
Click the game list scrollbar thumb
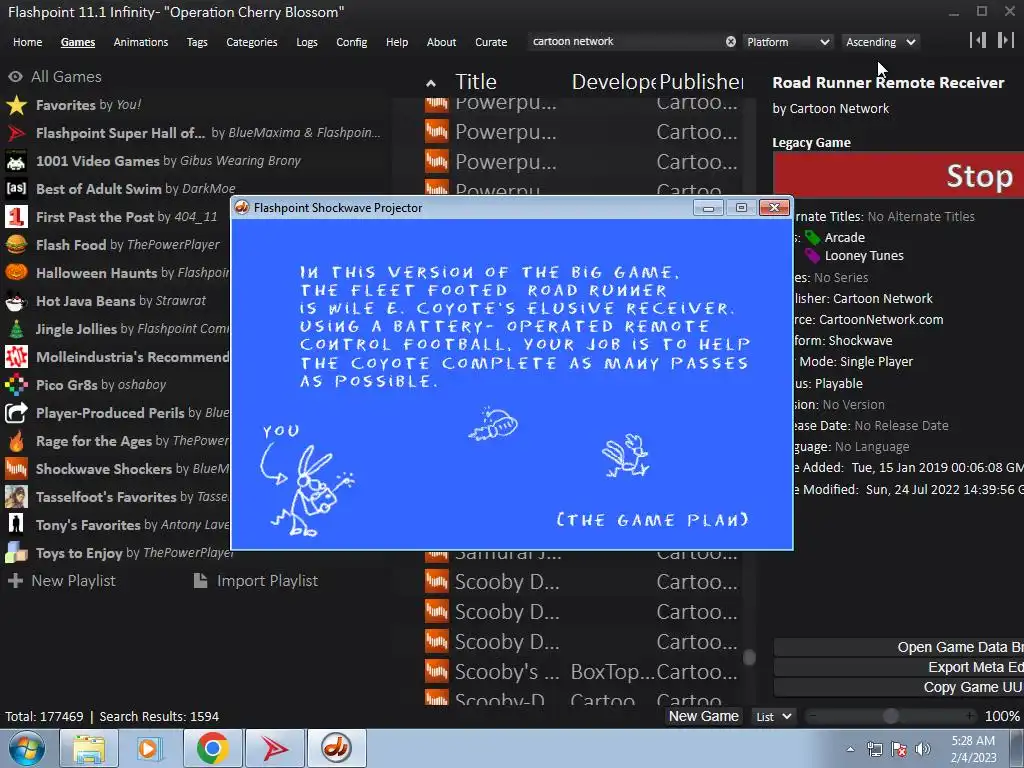click(750, 657)
